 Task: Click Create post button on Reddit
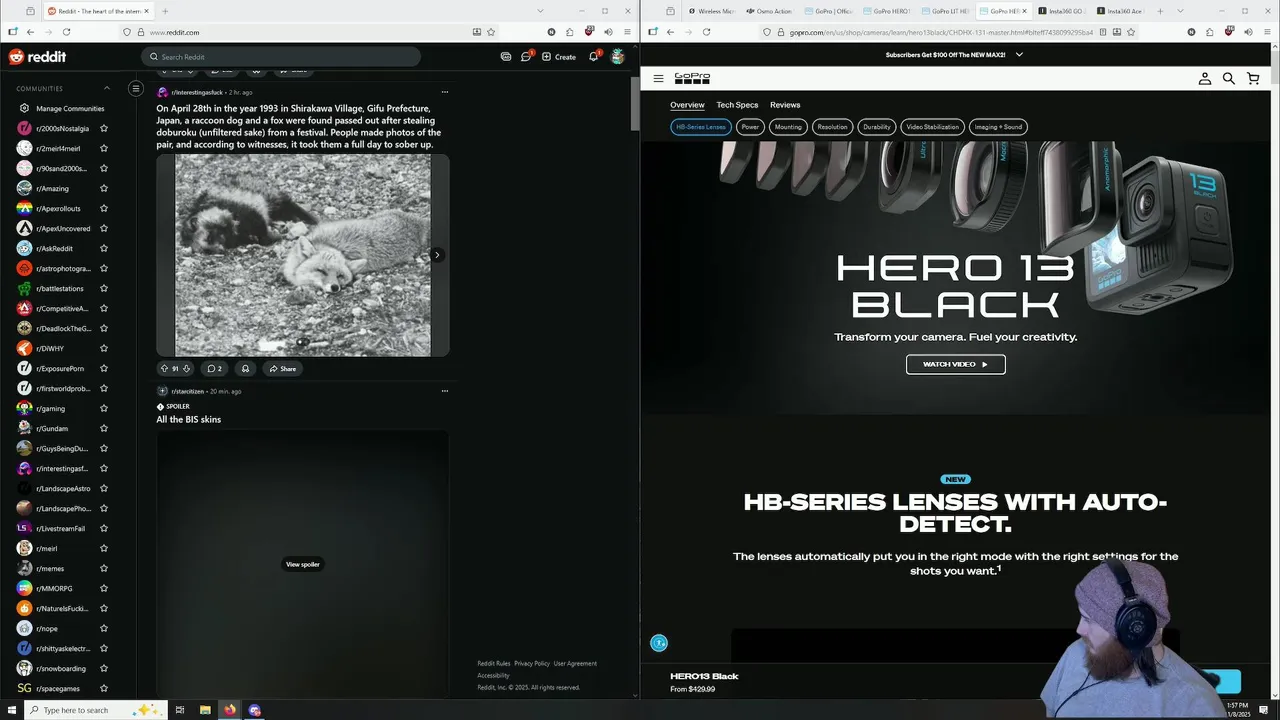[x=559, y=56]
